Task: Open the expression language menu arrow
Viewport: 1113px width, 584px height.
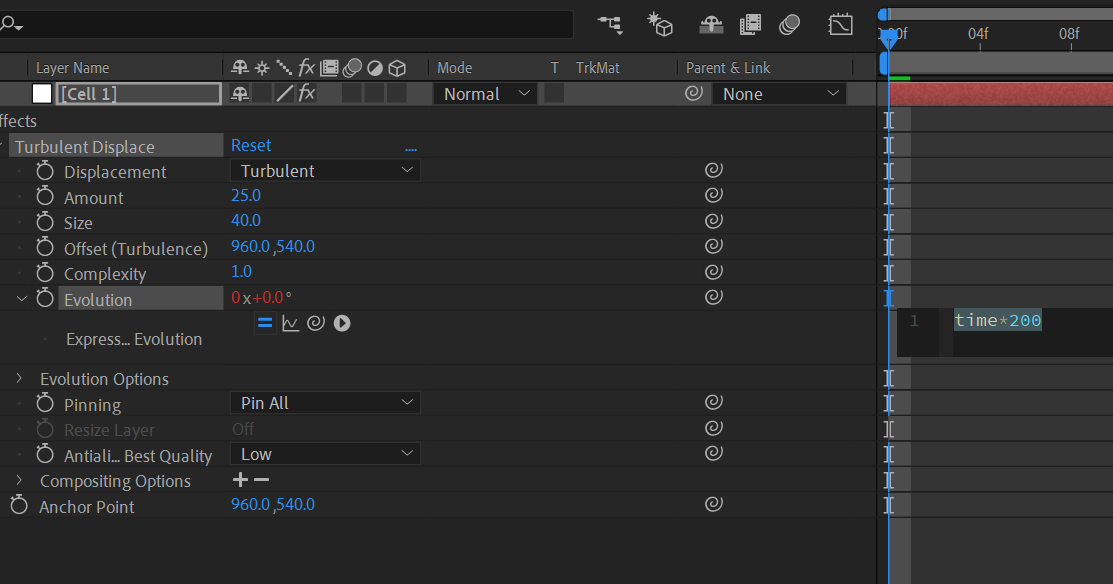Action: (342, 323)
